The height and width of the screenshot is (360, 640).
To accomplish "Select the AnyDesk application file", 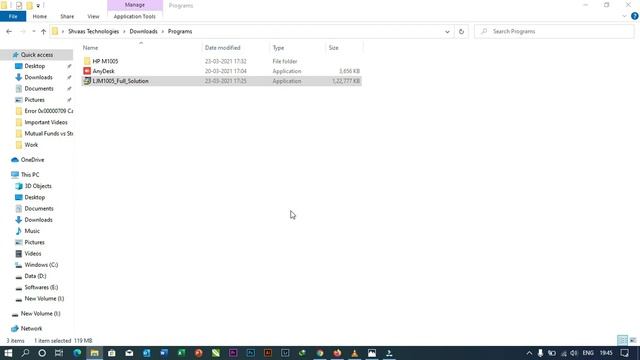I will pyautogui.click(x=103, y=71).
